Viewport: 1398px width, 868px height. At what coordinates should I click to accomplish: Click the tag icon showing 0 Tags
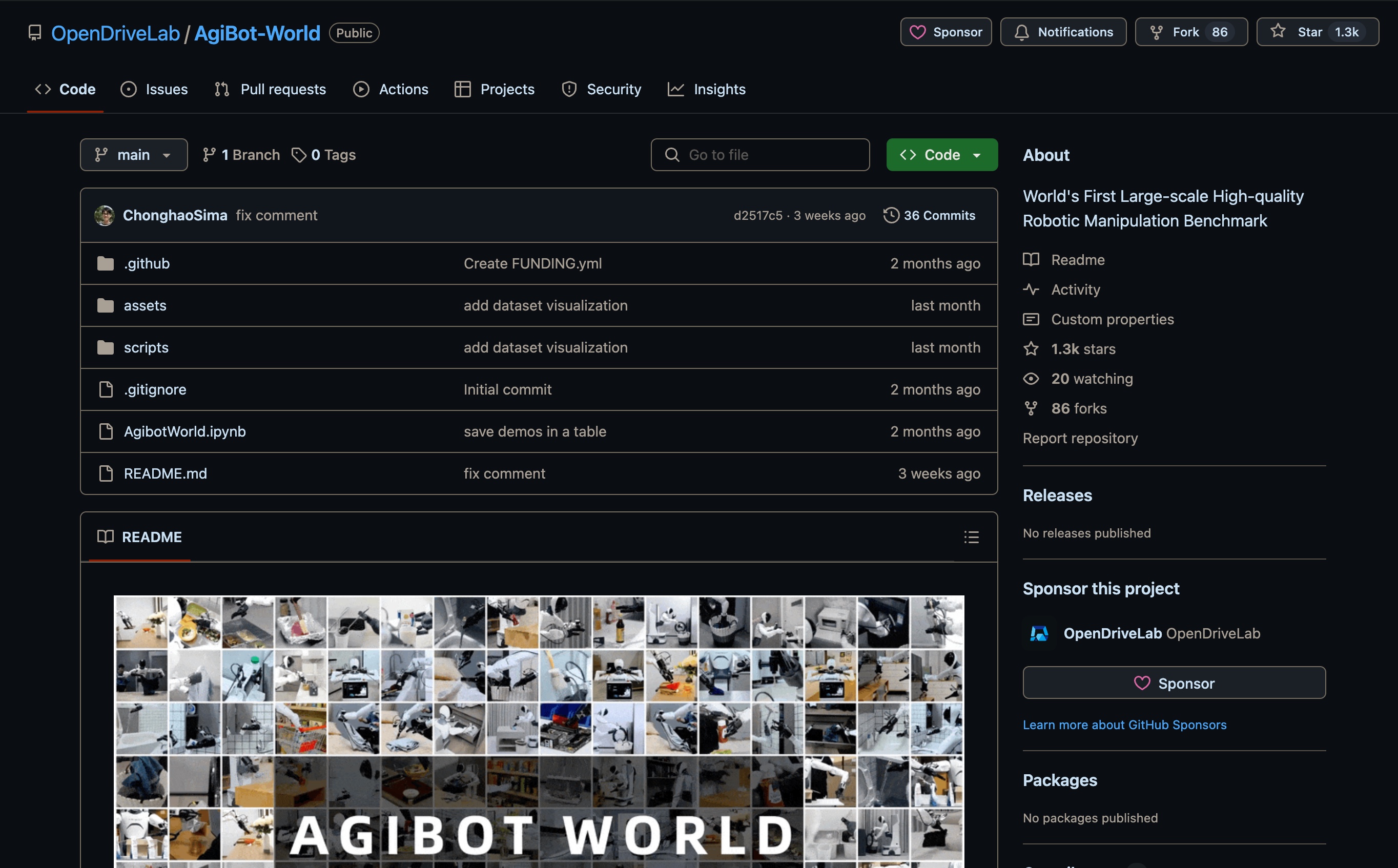299,155
